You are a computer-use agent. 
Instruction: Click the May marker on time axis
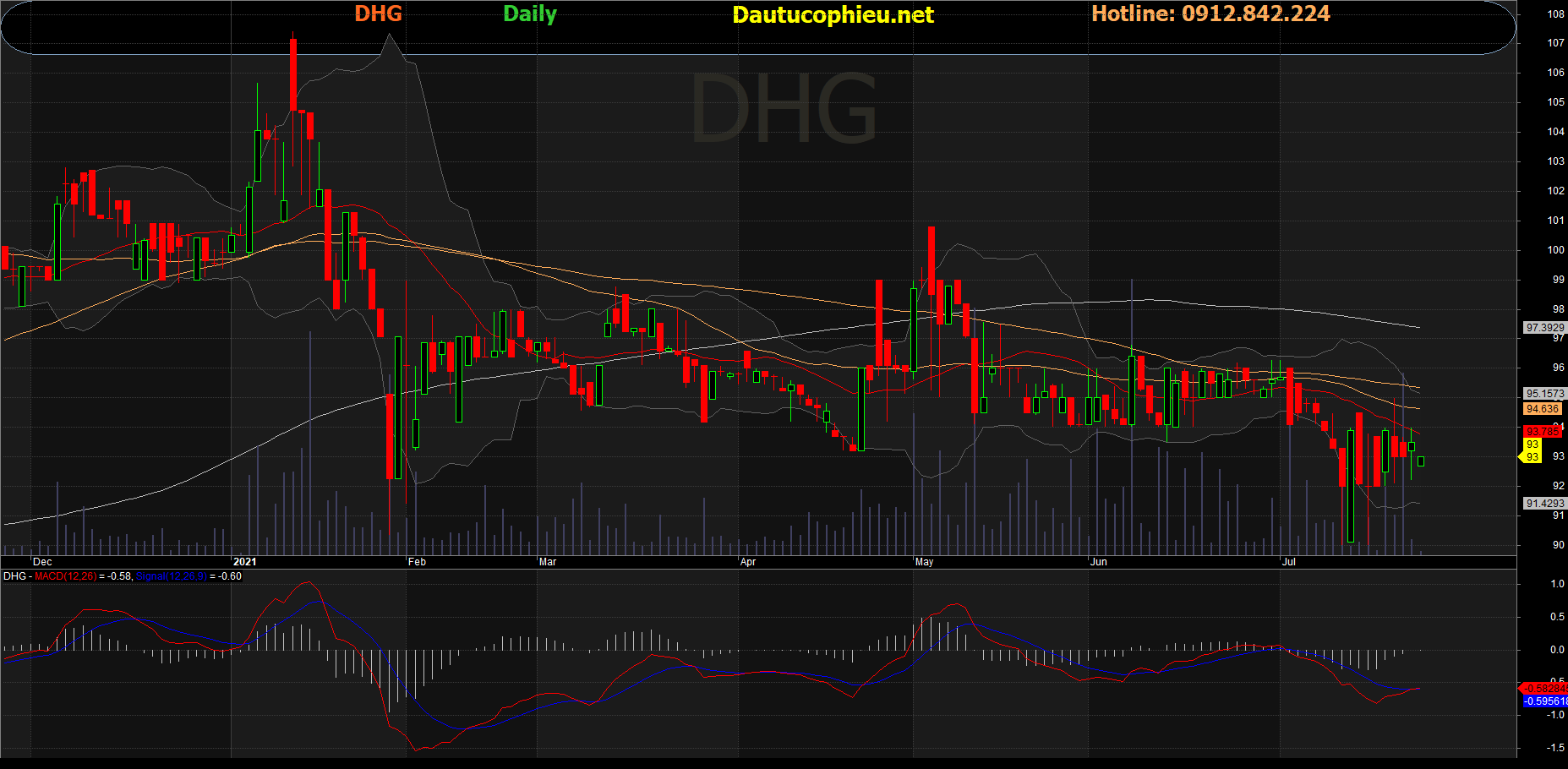[924, 562]
